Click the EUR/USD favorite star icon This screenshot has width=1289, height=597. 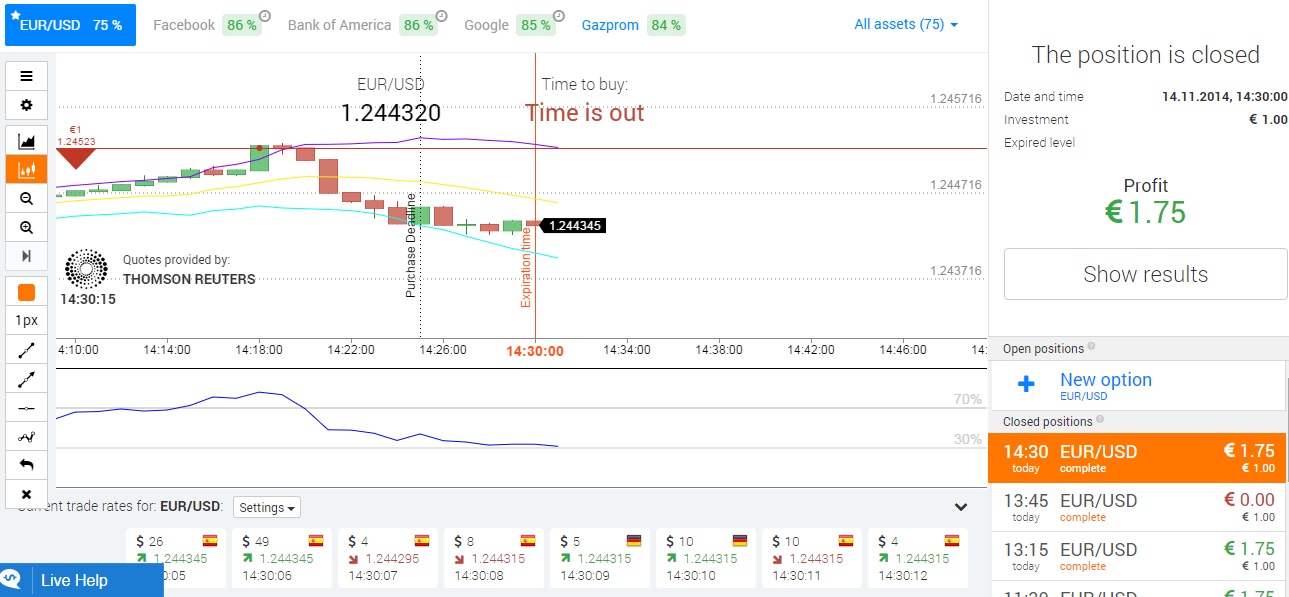[x=15, y=15]
